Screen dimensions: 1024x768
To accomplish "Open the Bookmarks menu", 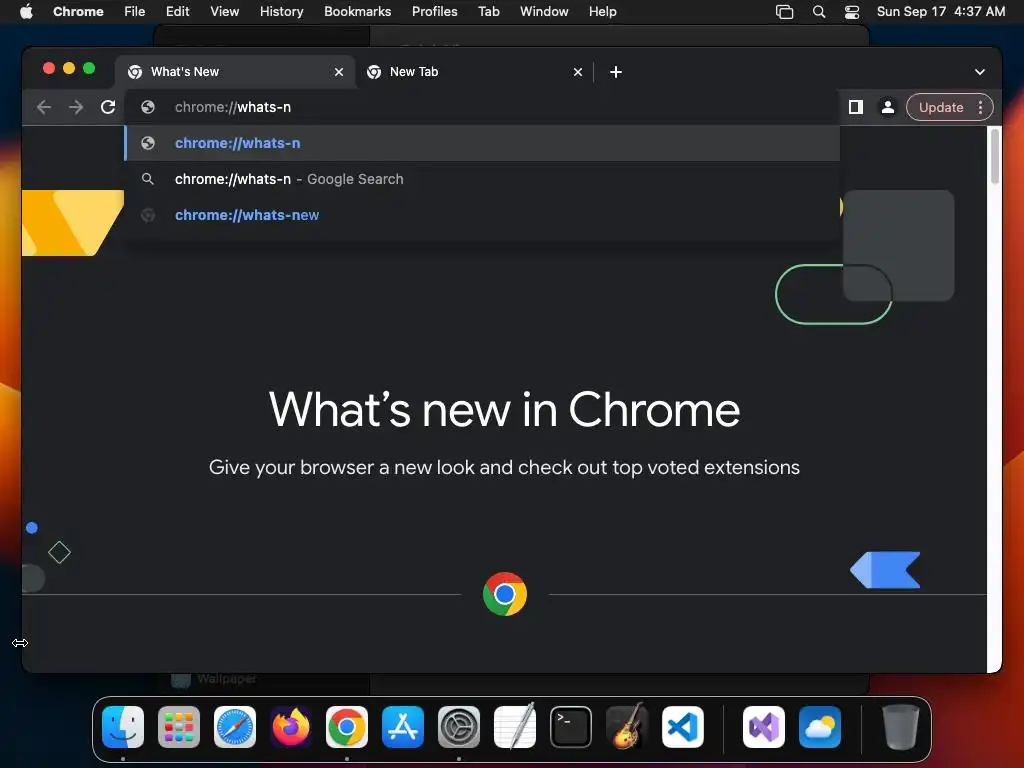I will click(357, 12).
